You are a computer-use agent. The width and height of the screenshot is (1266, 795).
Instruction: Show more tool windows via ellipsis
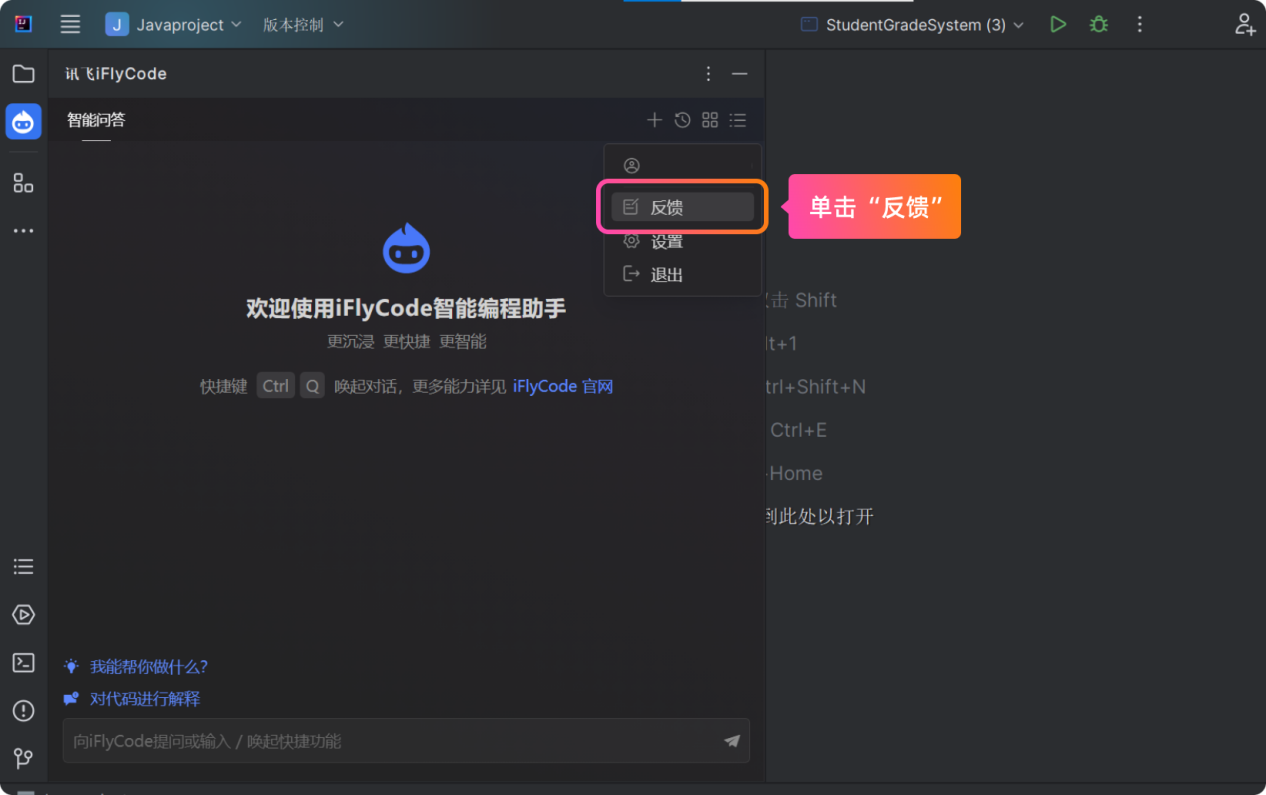coord(23,231)
